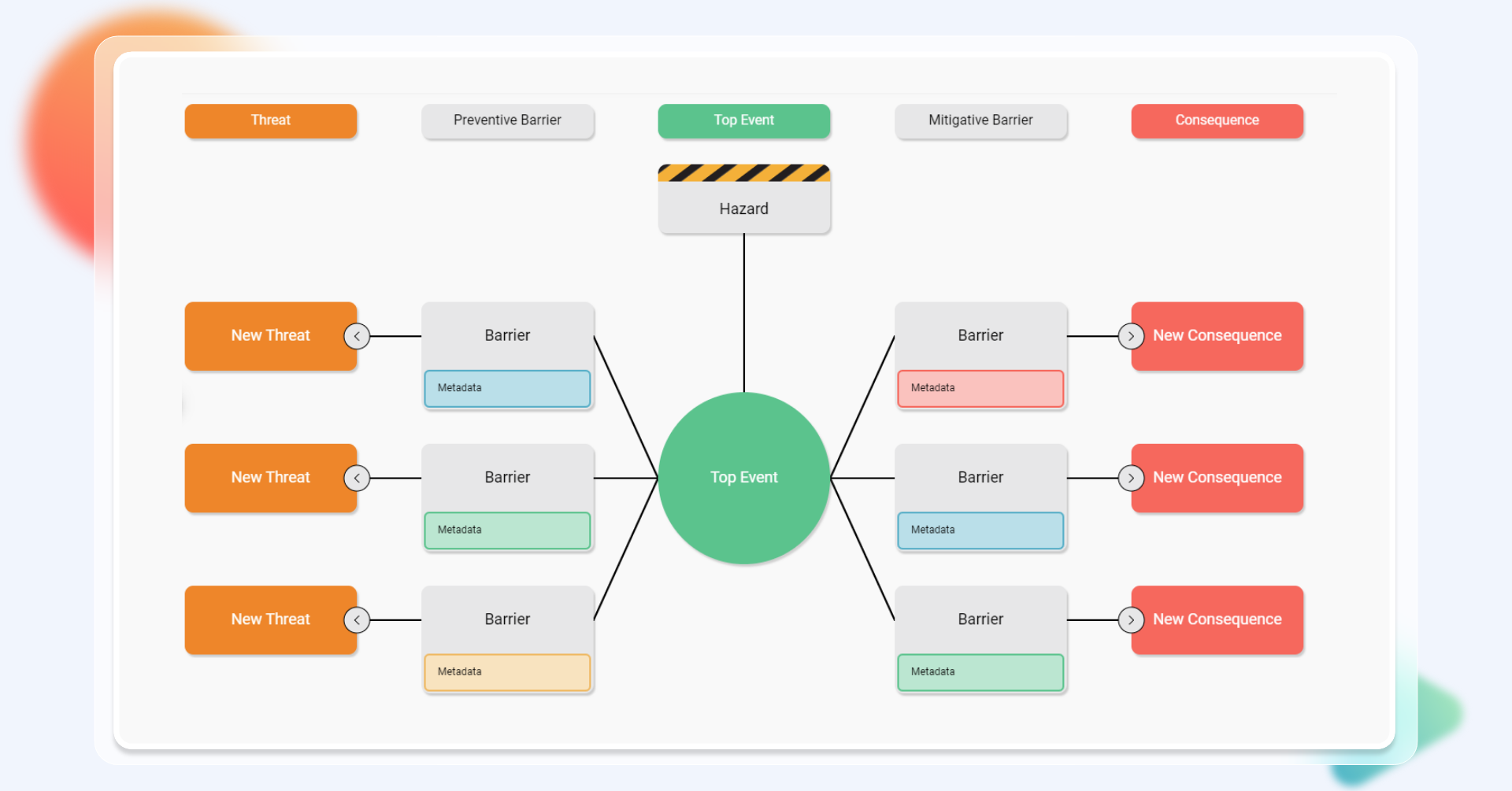This screenshot has height=791, width=1512.
Task: Open the green Metadata tag on bottom-right Barrier
Action: (980, 671)
